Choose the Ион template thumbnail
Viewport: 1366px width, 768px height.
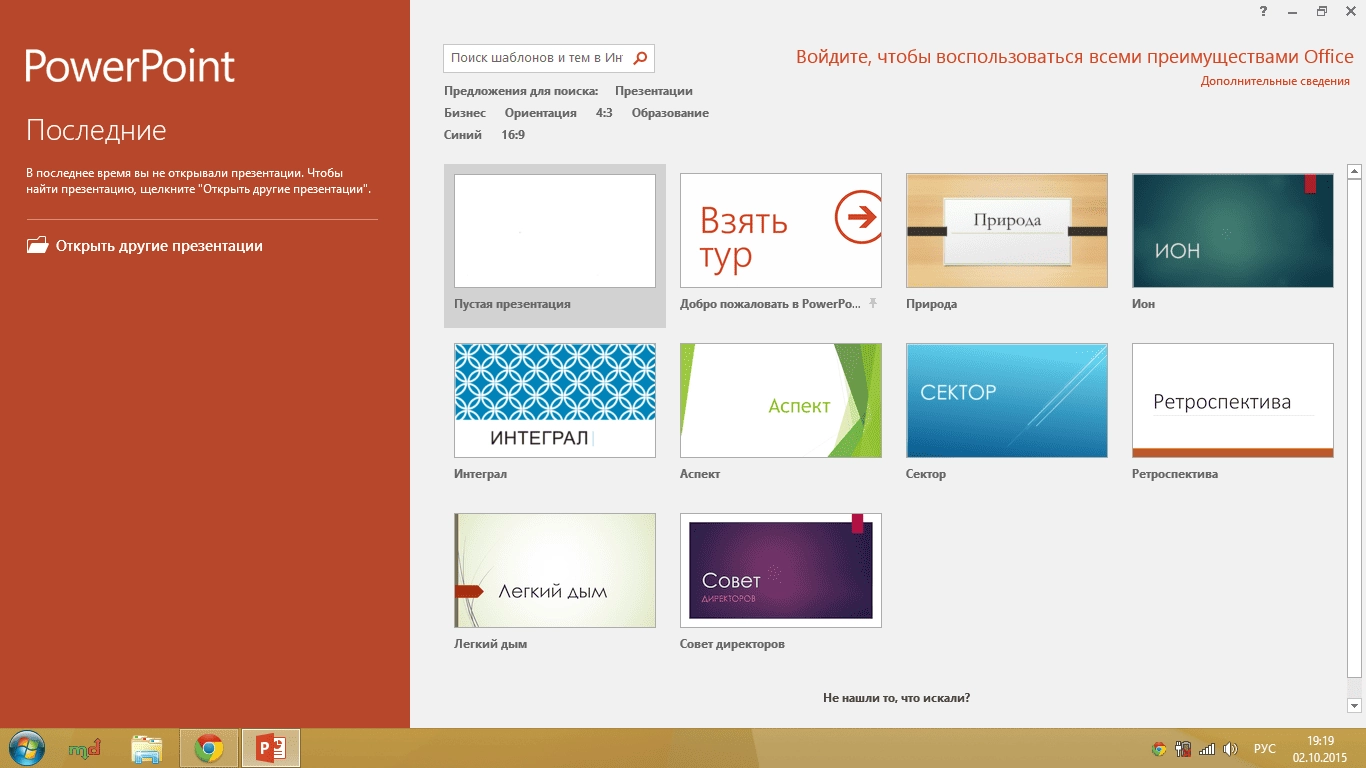click(1233, 231)
